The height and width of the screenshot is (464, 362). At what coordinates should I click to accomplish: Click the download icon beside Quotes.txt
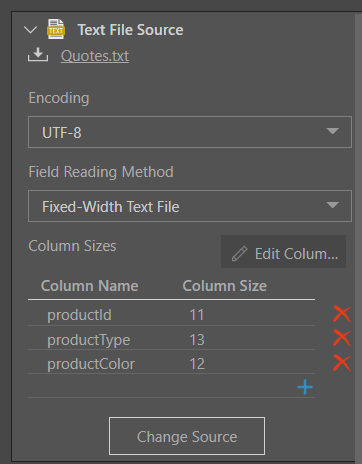pos(38,55)
